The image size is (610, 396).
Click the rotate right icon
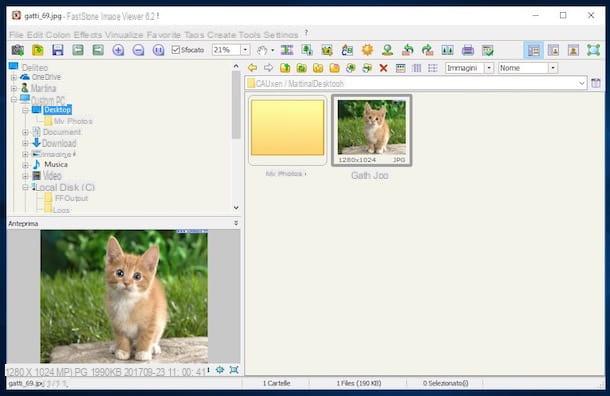tap(428, 50)
